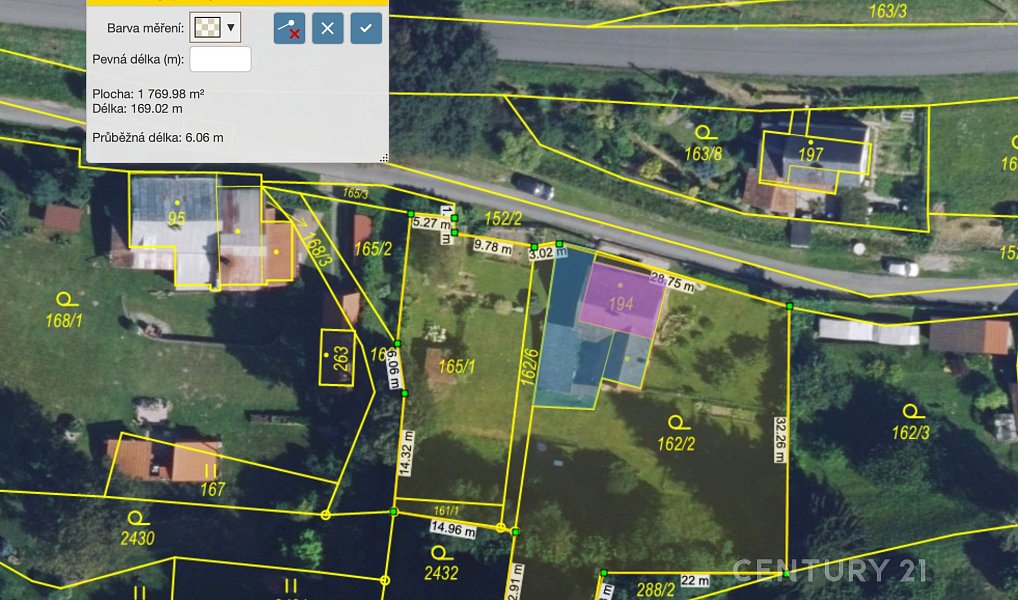This screenshot has height=600, width=1018.
Task: Open the Barva měření color dropdown
Action: point(215,28)
